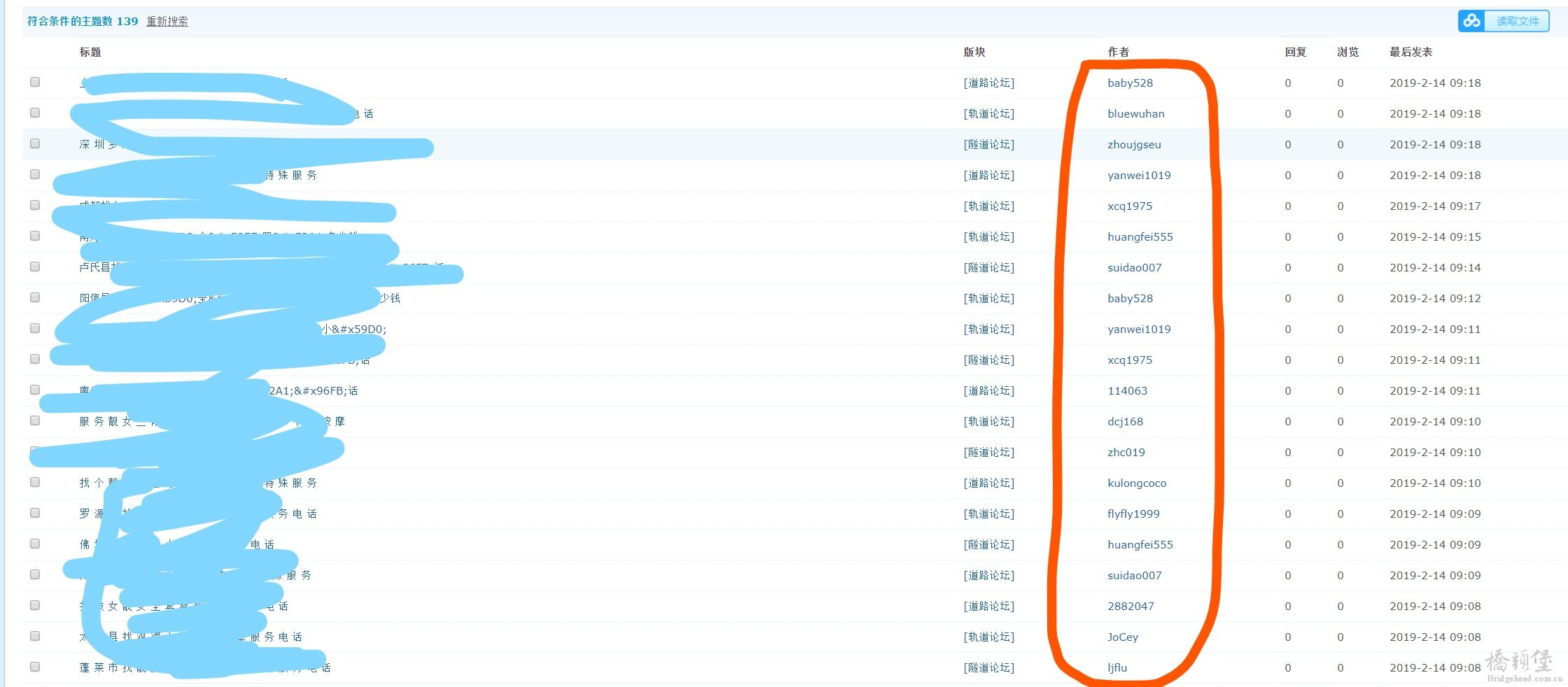
Task: Click author ljflu
Action: pos(1117,667)
